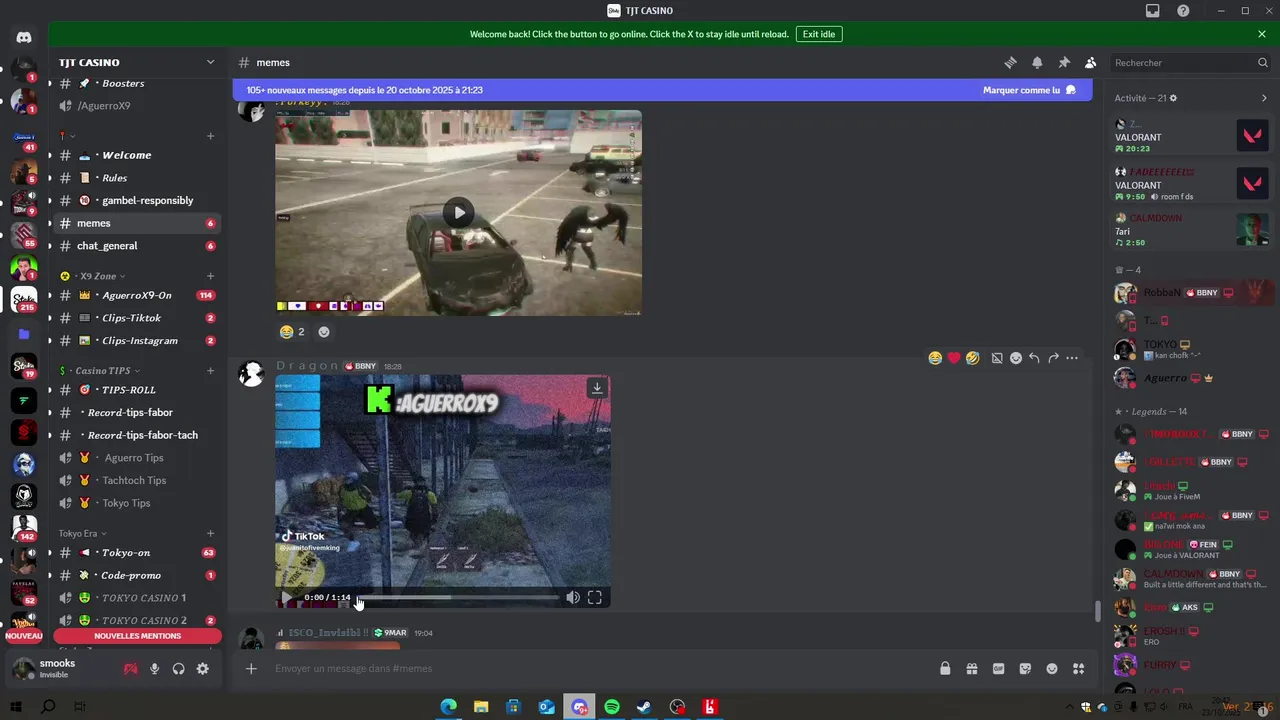
Task: Click the reply arrow on Dragon's message
Action: click(1034, 357)
